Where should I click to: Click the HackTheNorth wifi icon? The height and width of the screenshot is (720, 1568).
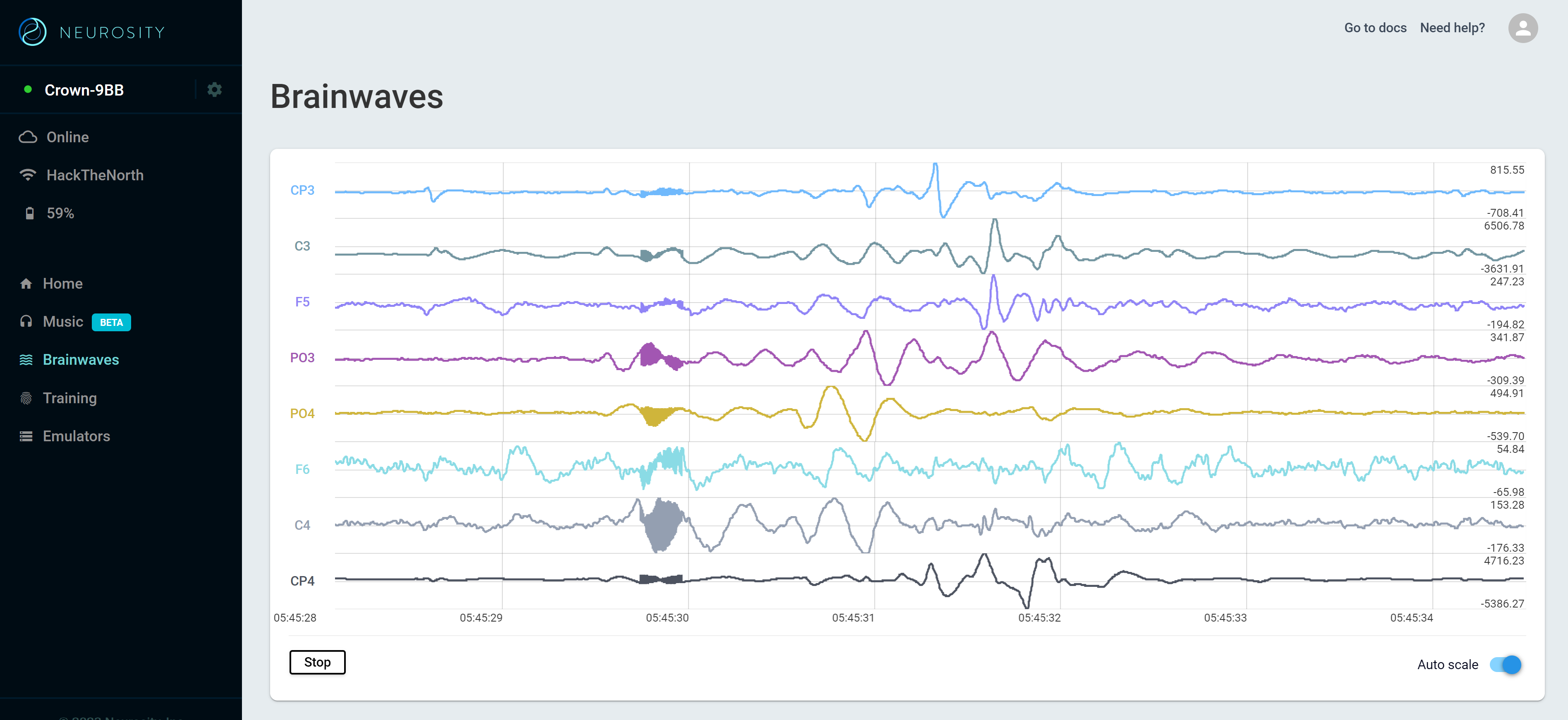(x=28, y=175)
